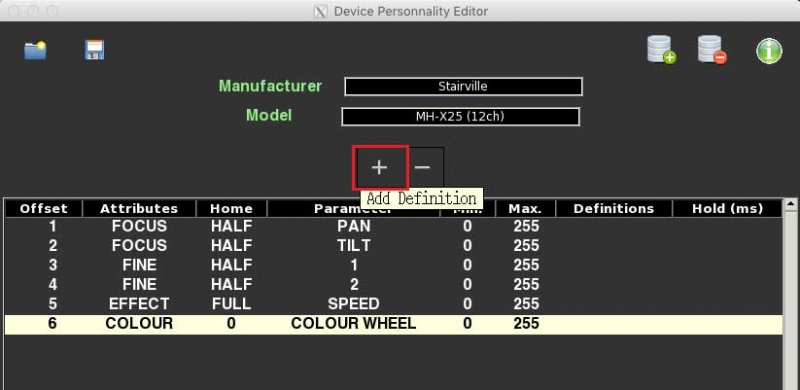Open the green info icon
Screen dimensions: 800x390
pos(769,51)
